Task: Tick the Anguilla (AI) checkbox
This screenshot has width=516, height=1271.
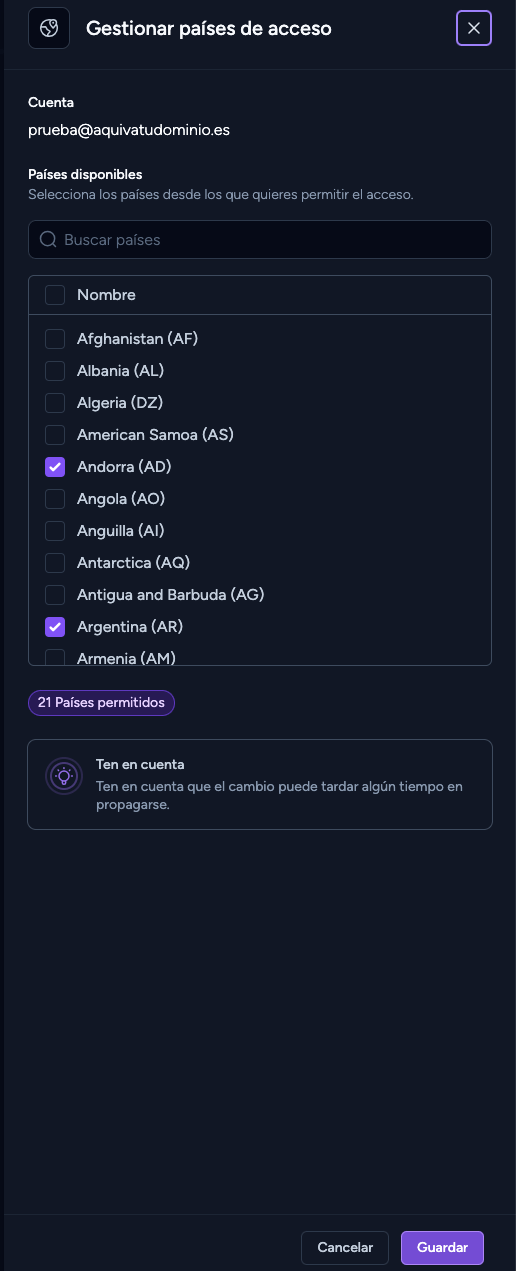Action: (55, 531)
